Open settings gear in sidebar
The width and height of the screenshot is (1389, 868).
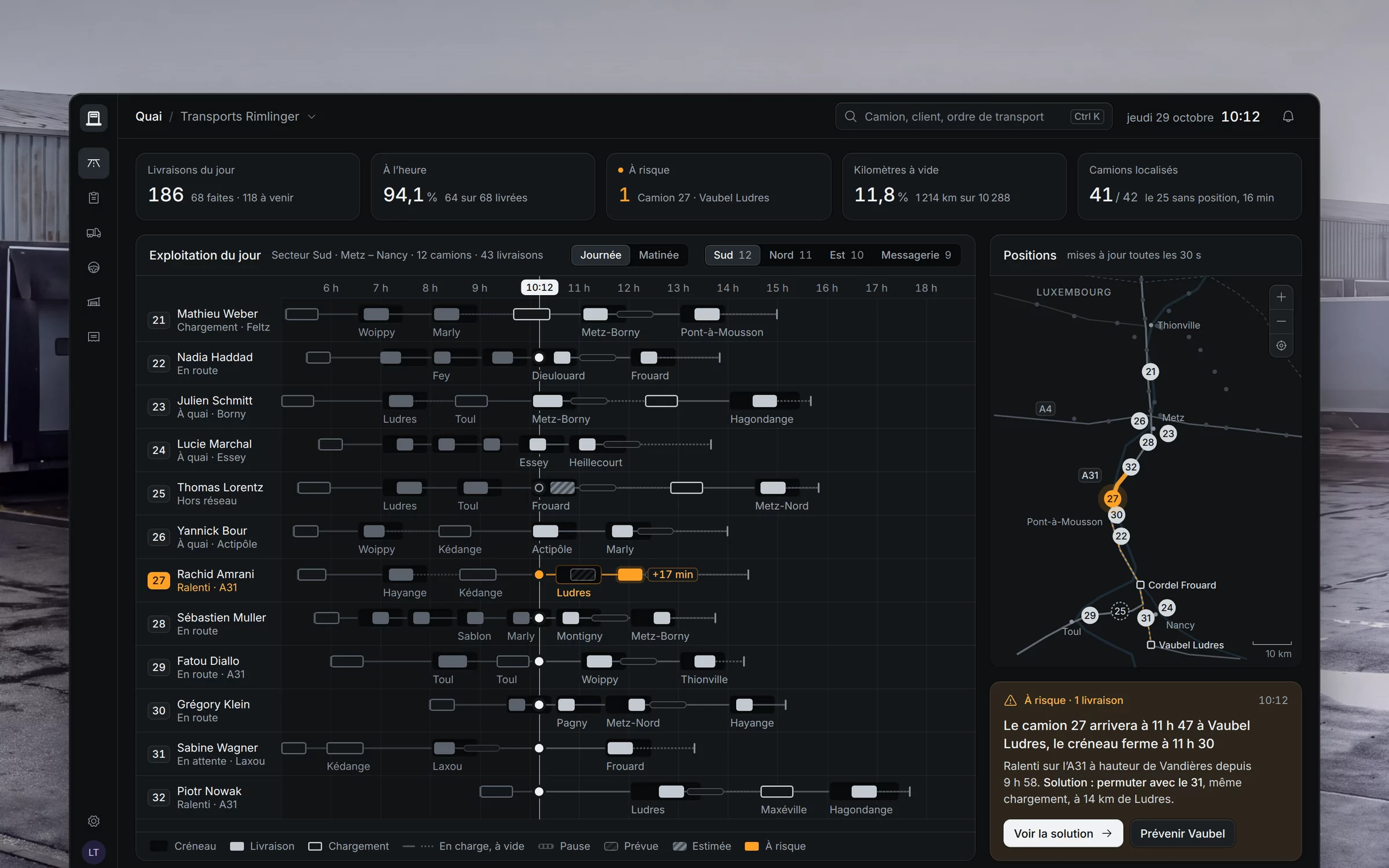click(x=94, y=821)
